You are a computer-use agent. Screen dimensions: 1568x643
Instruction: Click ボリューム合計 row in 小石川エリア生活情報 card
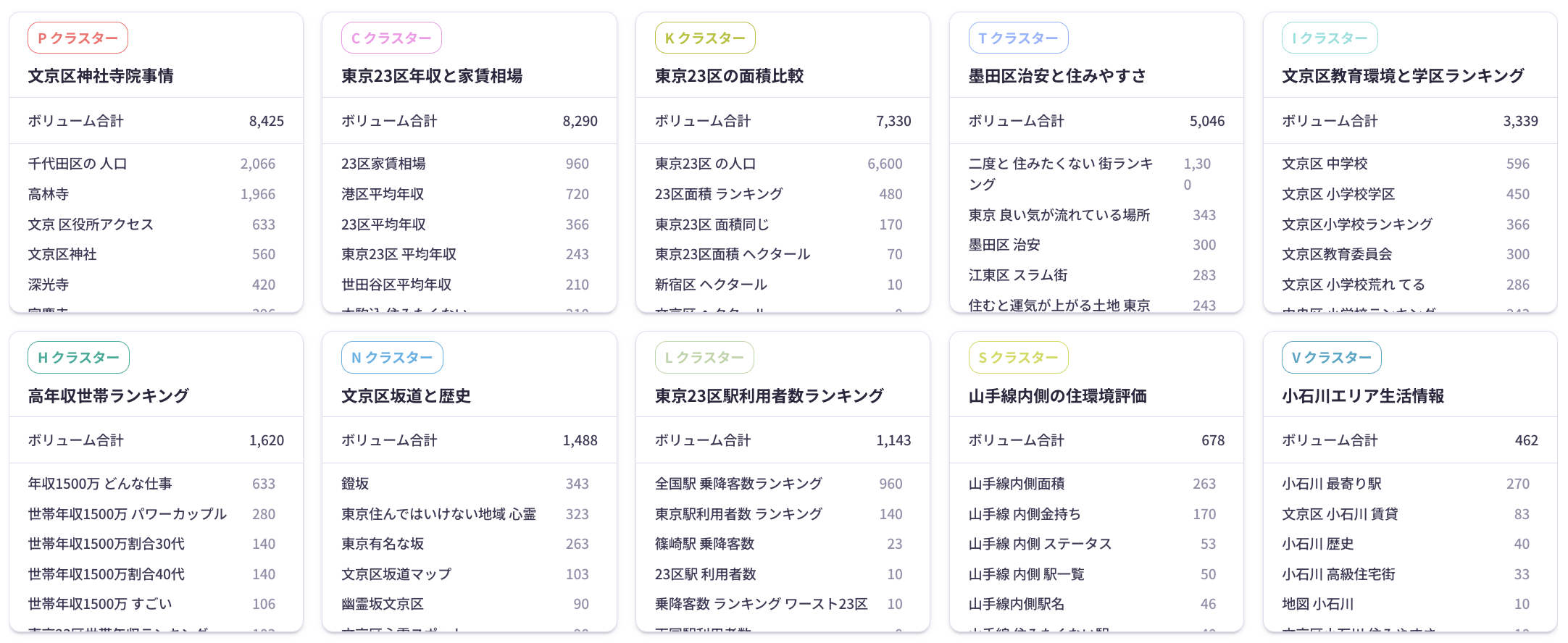(x=1409, y=440)
